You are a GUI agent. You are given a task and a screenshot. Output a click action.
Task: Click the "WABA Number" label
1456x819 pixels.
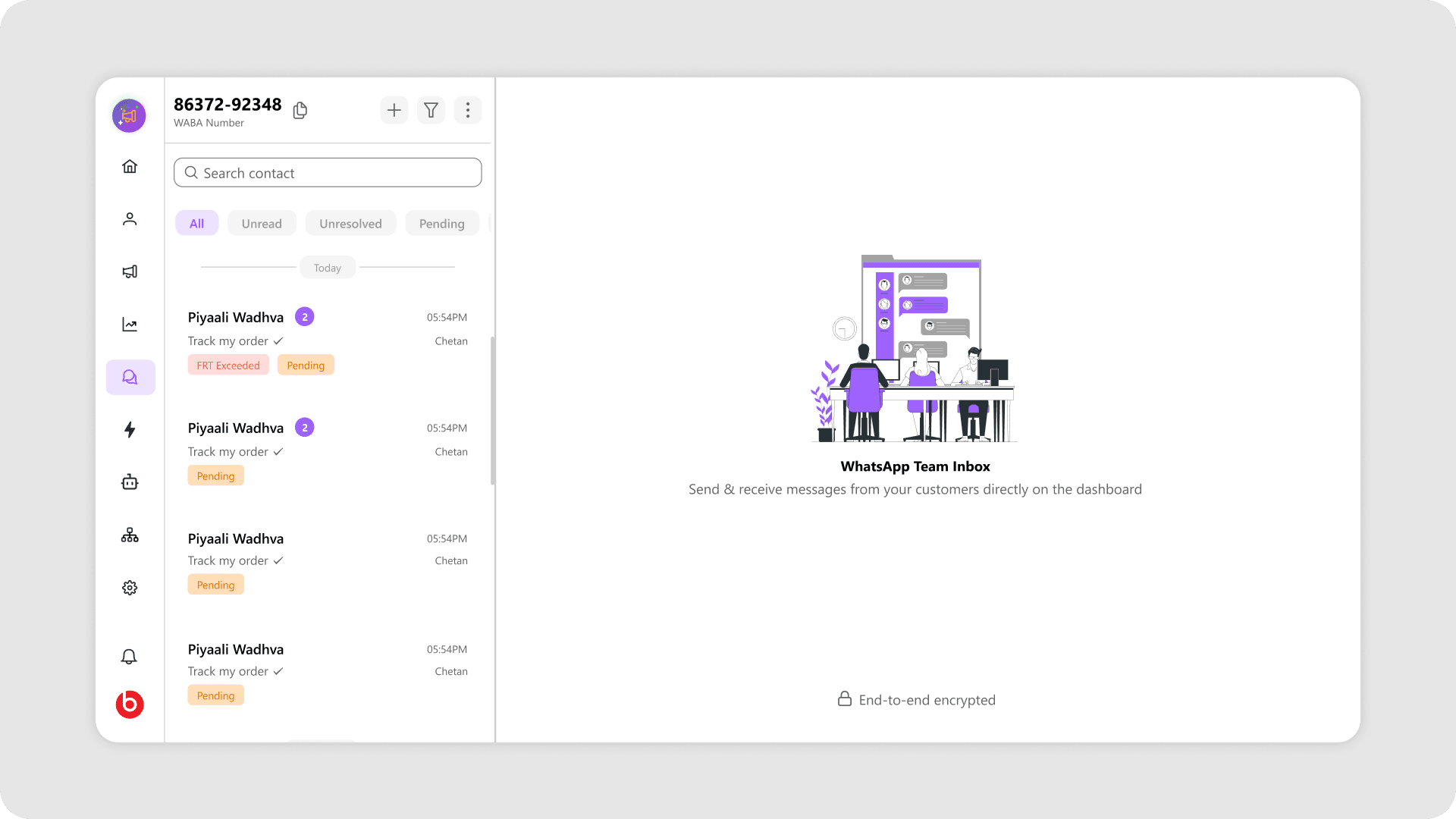(209, 123)
